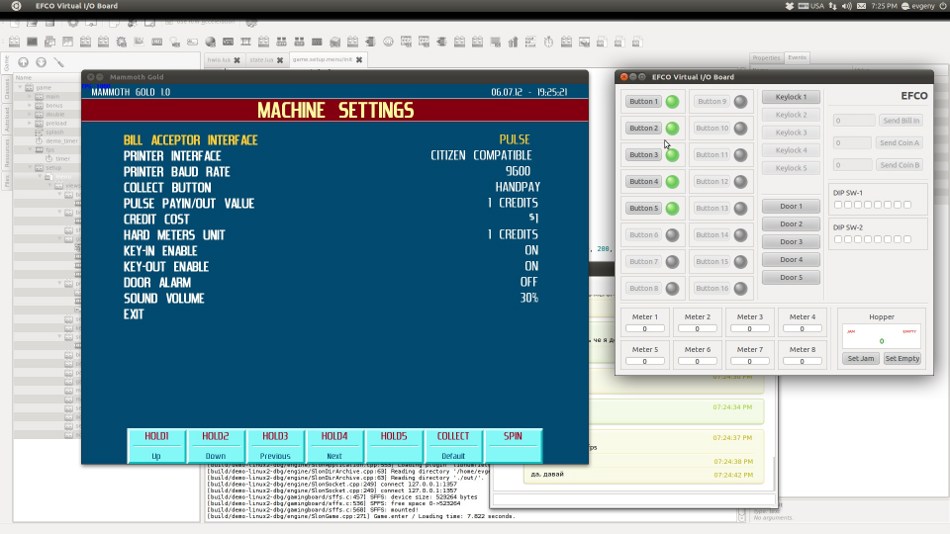
Task: Click the Door 1 button
Action: 791,207
